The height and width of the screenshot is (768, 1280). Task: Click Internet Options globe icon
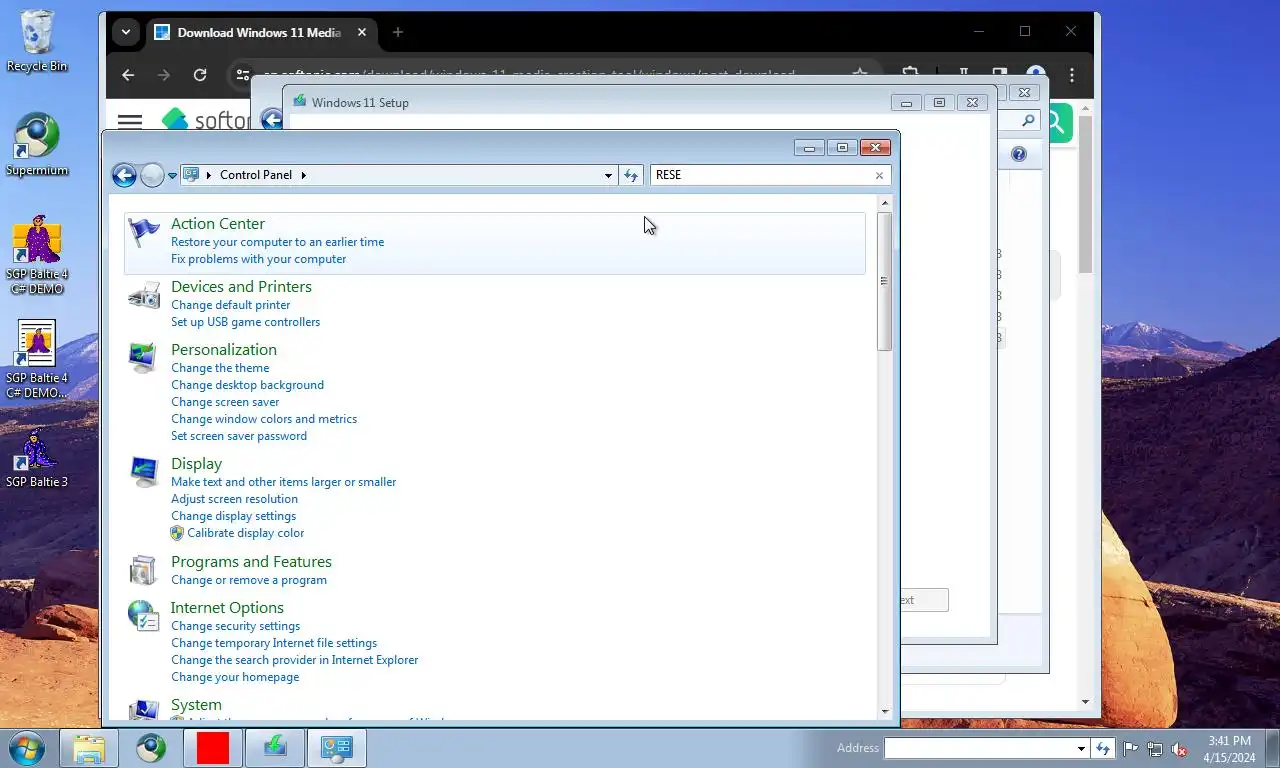(143, 616)
